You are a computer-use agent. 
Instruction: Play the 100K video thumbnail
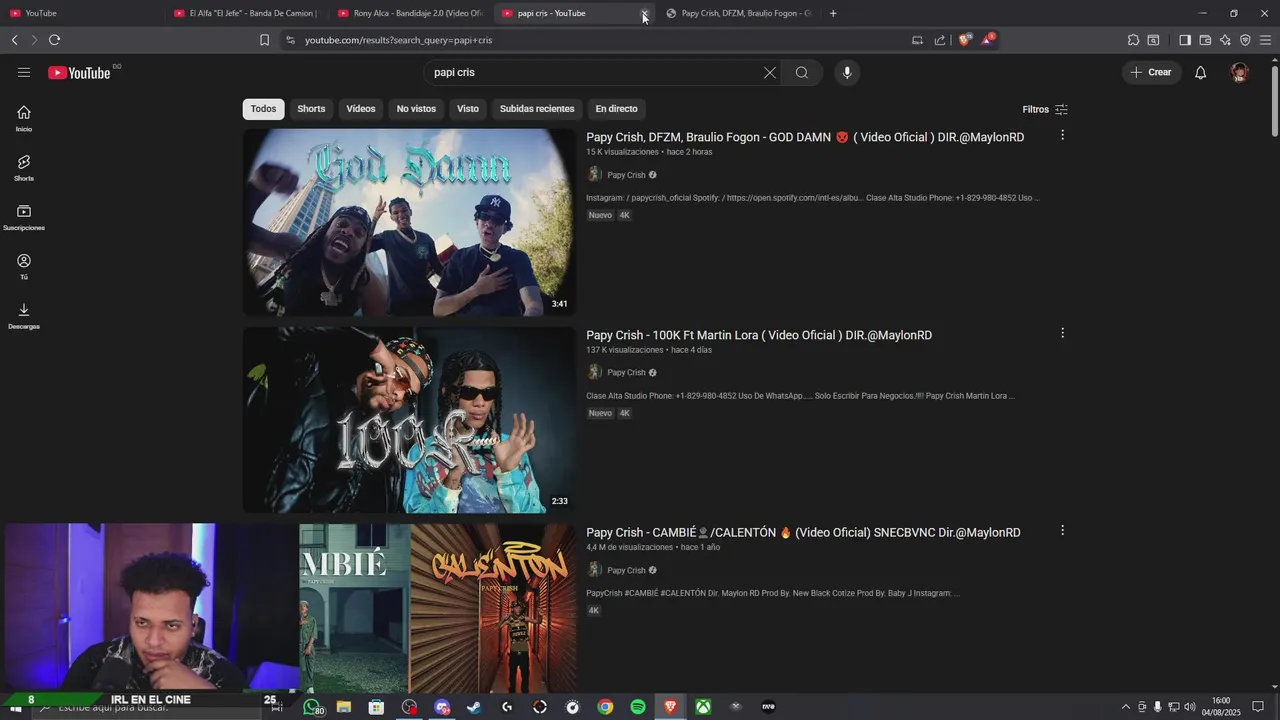click(409, 420)
